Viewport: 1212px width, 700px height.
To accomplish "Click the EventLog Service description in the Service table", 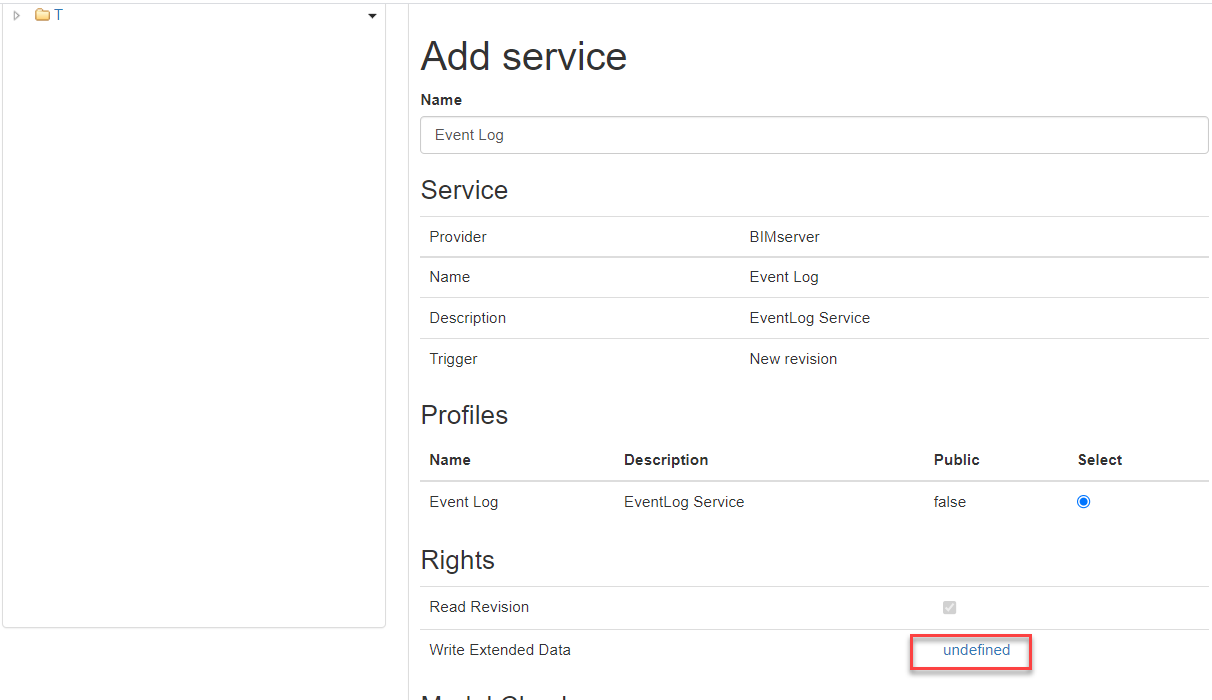I will click(809, 318).
